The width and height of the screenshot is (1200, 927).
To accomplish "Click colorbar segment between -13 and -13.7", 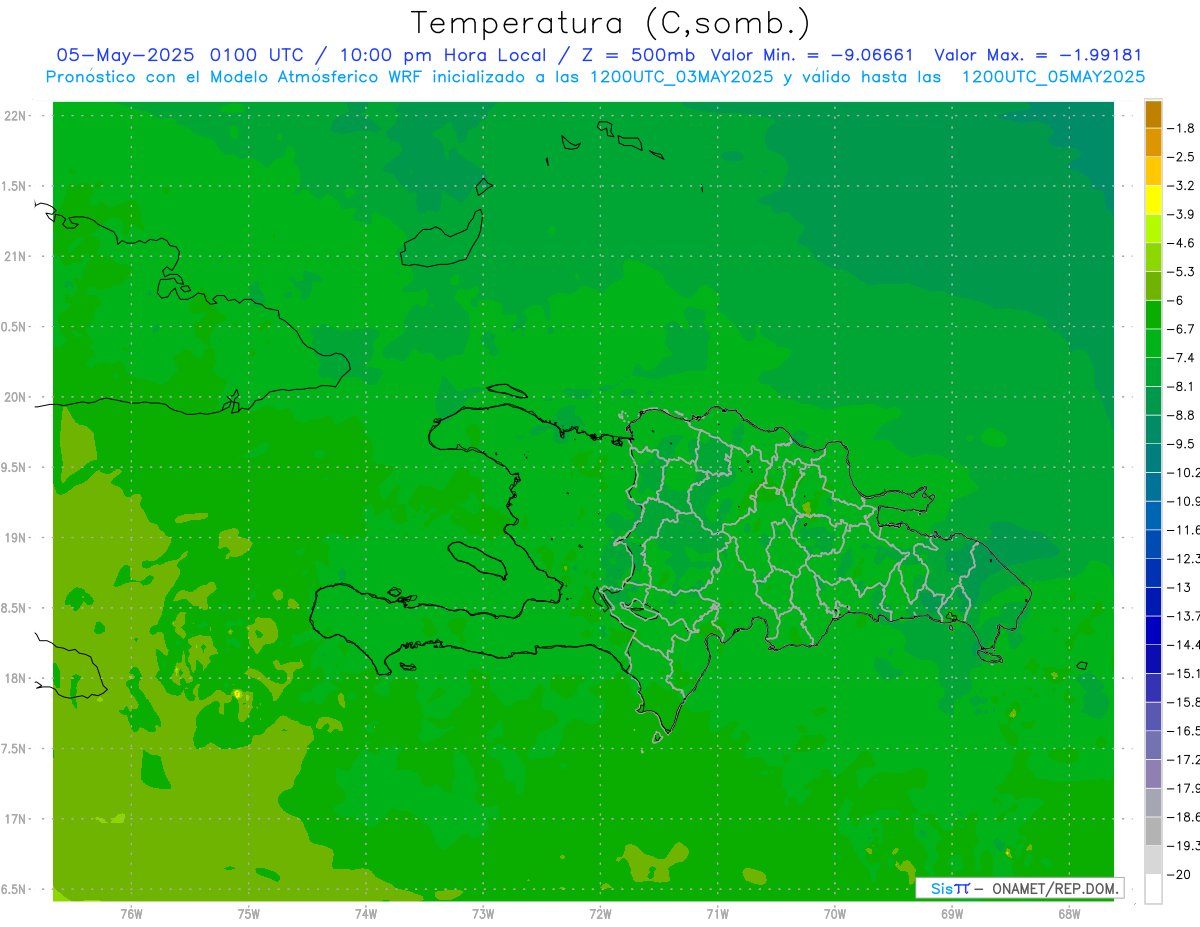I will (1153, 602).
